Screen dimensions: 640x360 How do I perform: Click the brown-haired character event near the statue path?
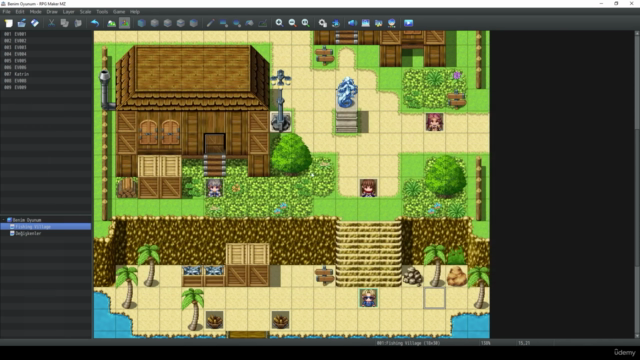(368, 188)
